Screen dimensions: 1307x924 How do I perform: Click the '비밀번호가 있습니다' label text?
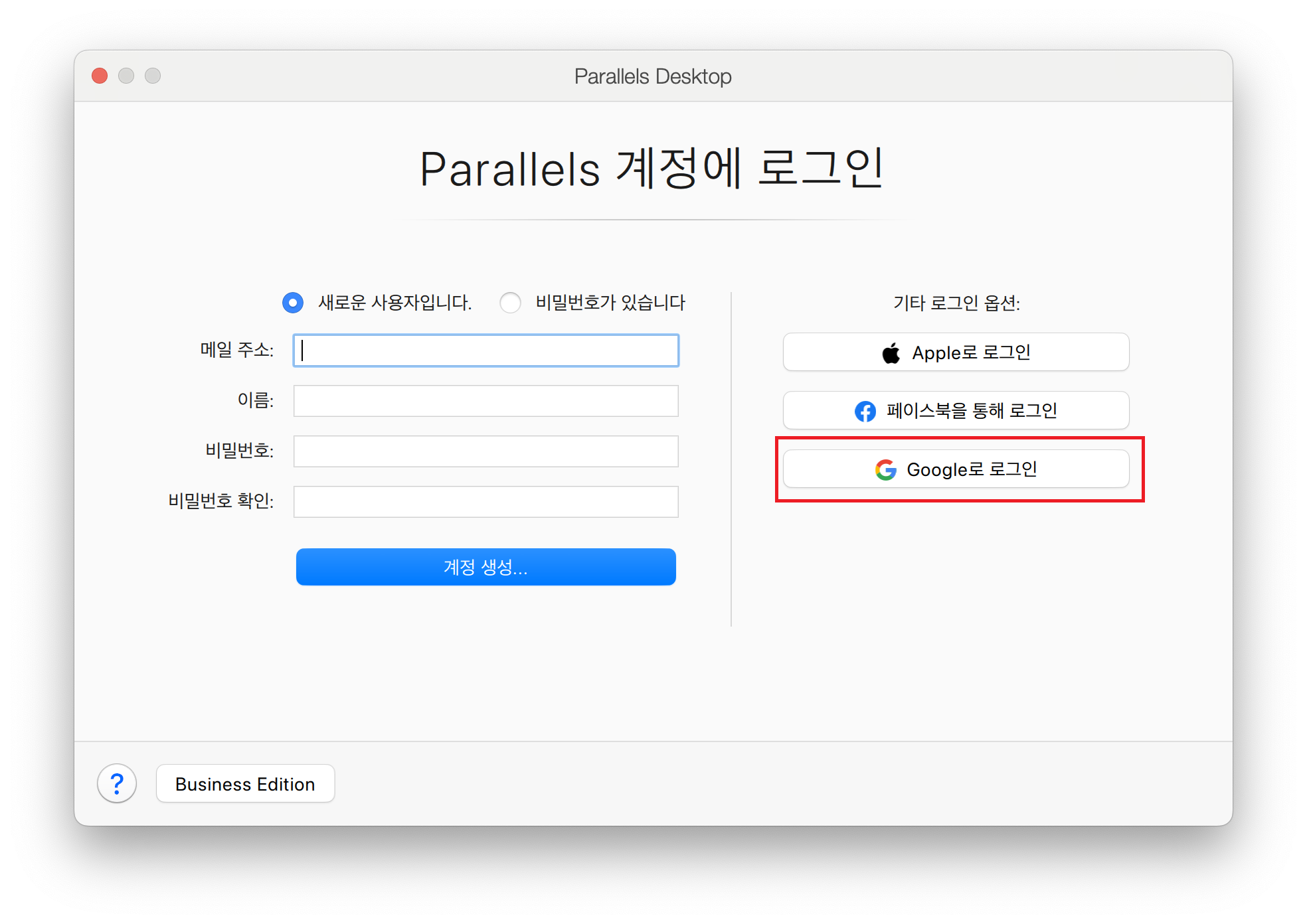[610, 303]
